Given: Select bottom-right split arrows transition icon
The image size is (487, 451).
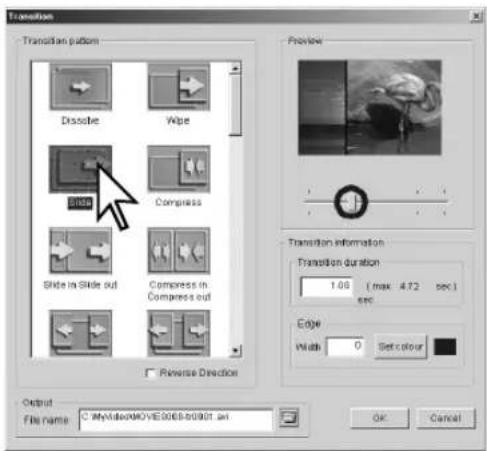Looking at the screenshot, I should [179, 333].
